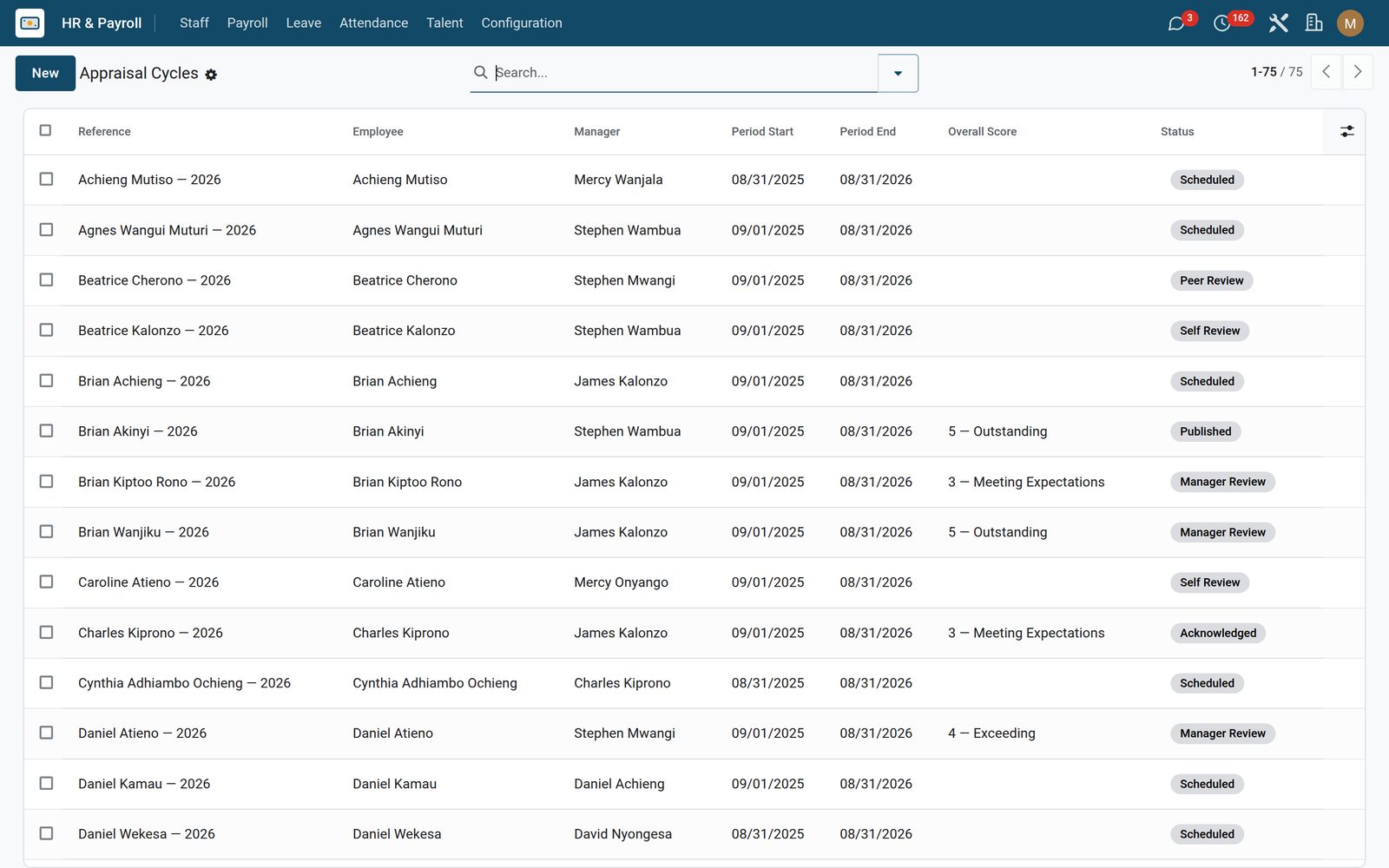The image size is (1389, 868).
Task: Check the Brian Akinyi — 2026 row
Action: 46,431
